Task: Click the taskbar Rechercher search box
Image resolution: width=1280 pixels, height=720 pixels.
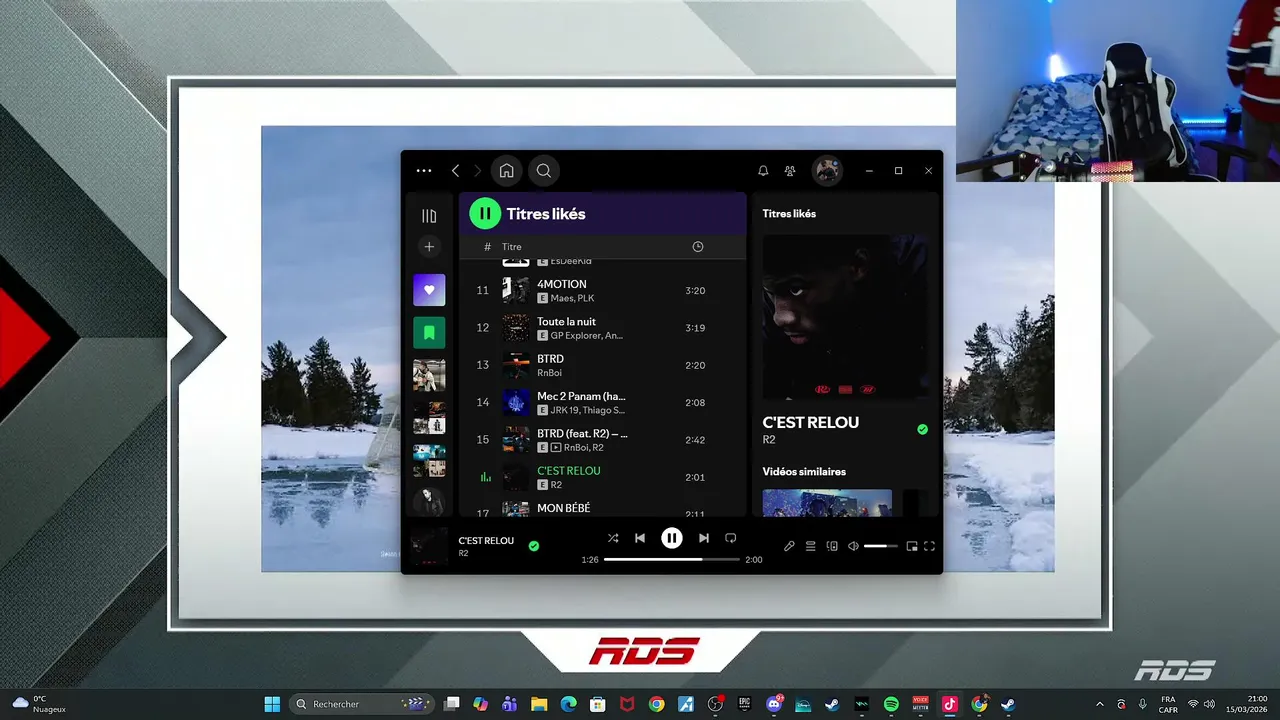Action: pos(362,704)
